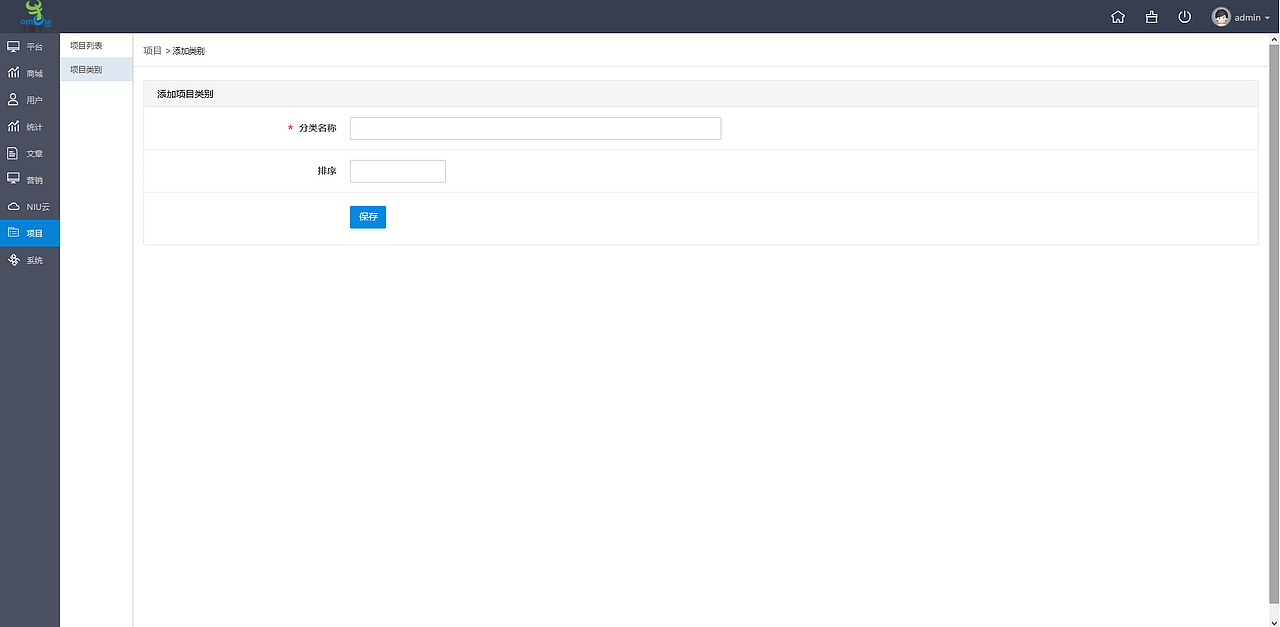Click the 添加项目类别 panel heading
This screenshot has width=1280, height=627.
coord(185,94)
